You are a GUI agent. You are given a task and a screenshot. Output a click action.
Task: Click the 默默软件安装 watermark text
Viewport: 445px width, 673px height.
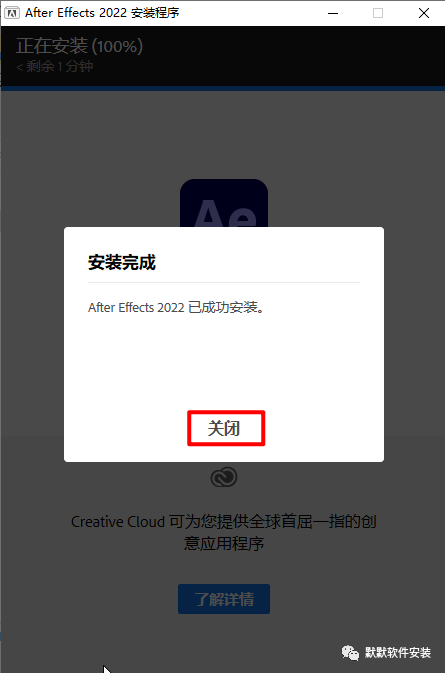click(398, 652)
